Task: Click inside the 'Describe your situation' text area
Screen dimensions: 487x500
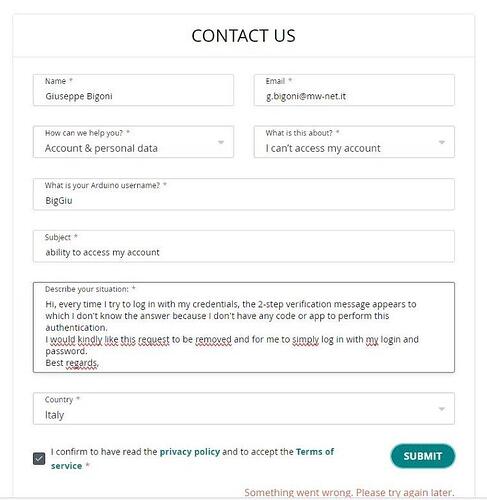Action: coord(244,327)
